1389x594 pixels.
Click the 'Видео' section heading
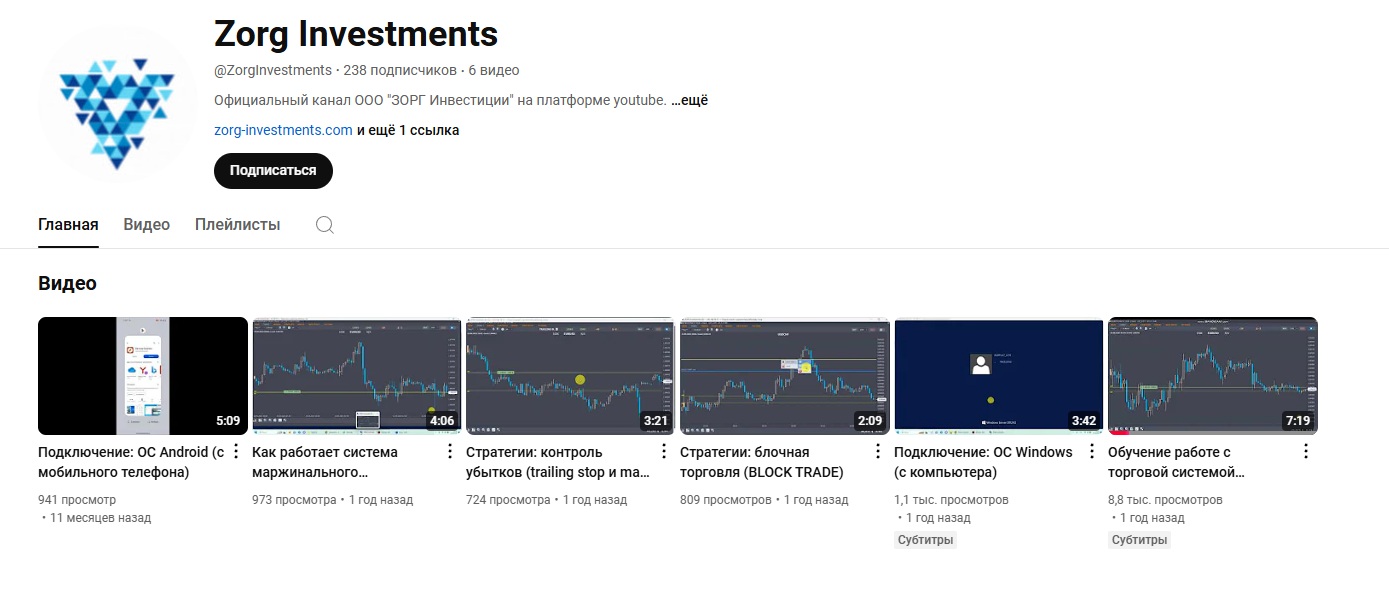pyautogui.click(x=67, y=283)
